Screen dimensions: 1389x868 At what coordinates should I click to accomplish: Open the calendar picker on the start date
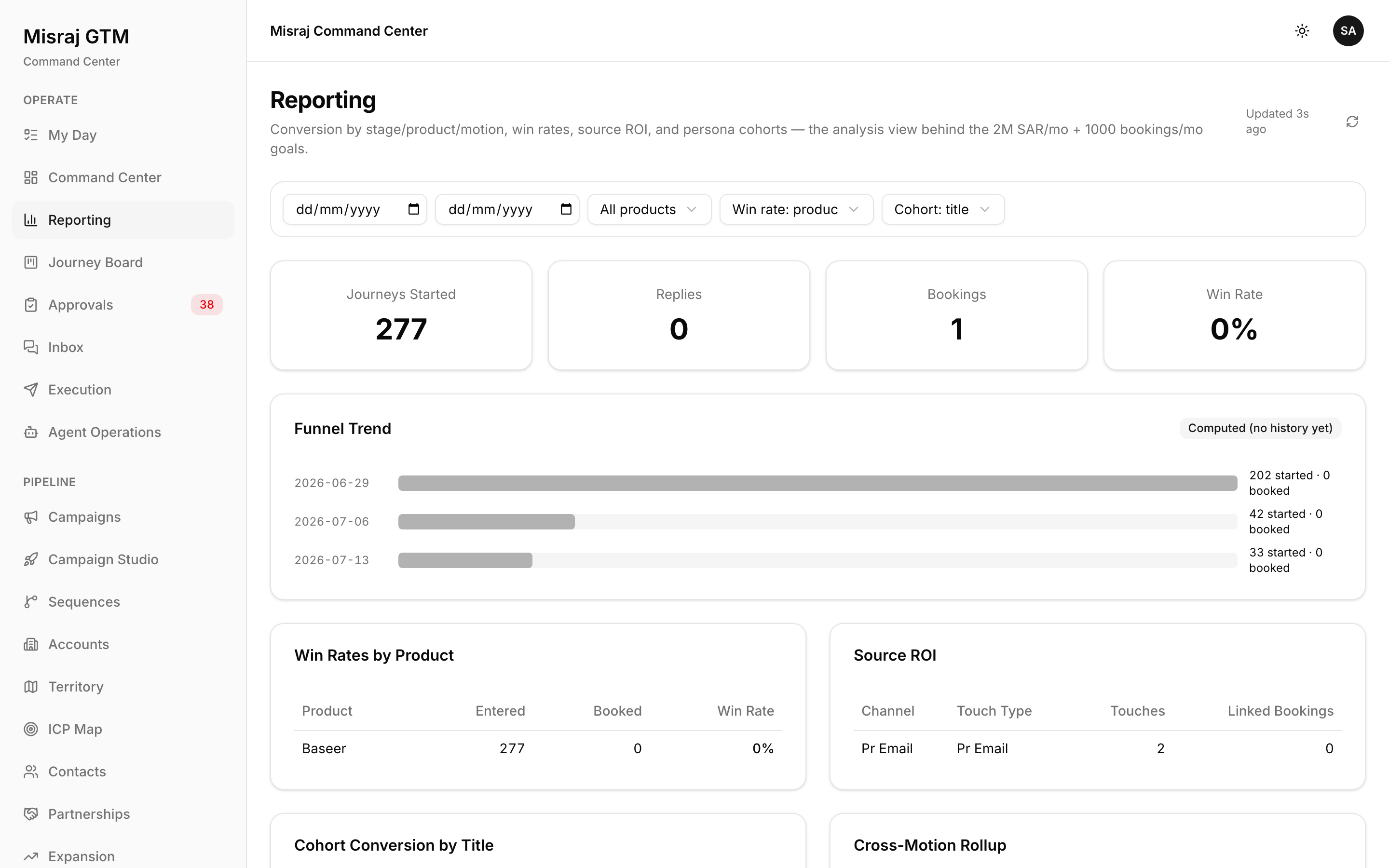pos(414,209)
